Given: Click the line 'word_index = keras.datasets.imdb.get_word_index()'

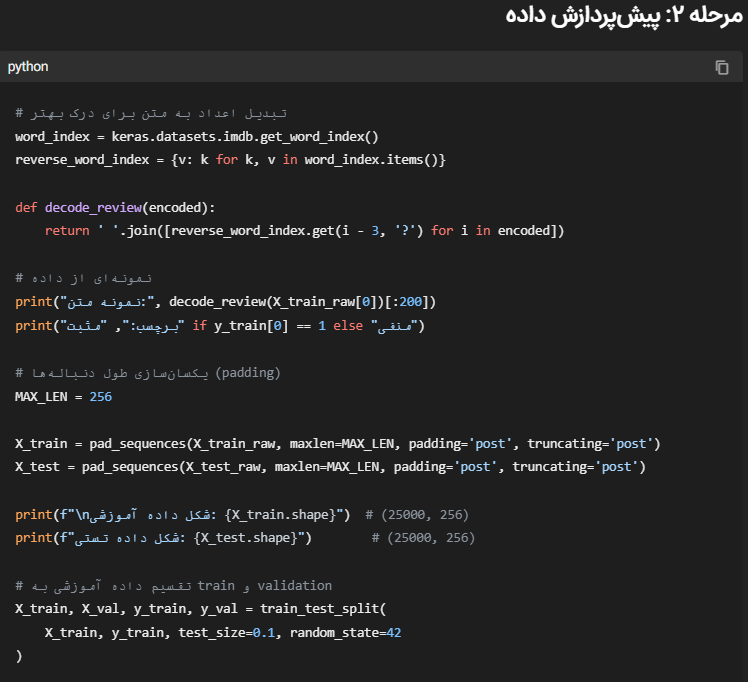Looking at the screenshot, I should (x=197, y=137).
